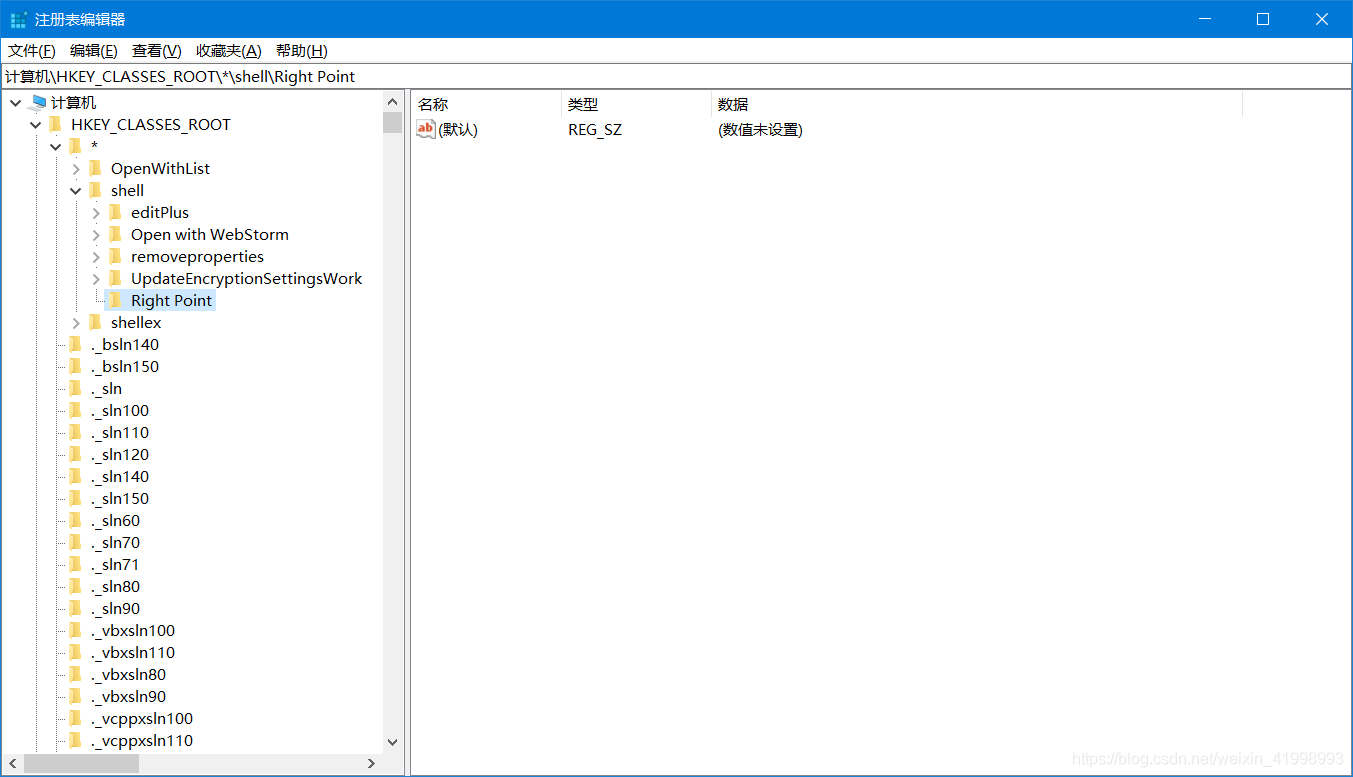Image resolution: width=1353 pixels, height=777 pixels.
Task: Select the Right Point key
Action: (x=171, y=300)
